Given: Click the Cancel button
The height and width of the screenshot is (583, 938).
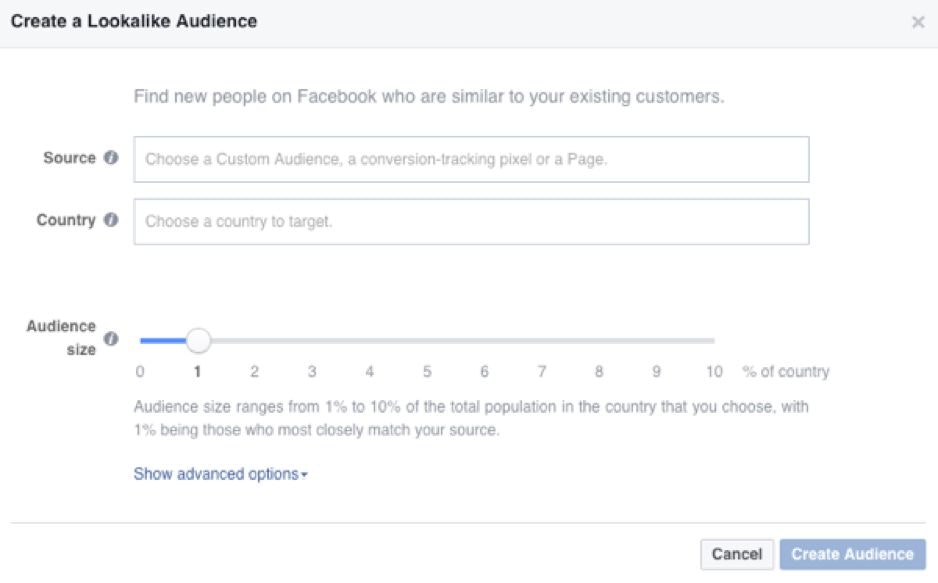Looking at the screenshot, I should [737, 554].
